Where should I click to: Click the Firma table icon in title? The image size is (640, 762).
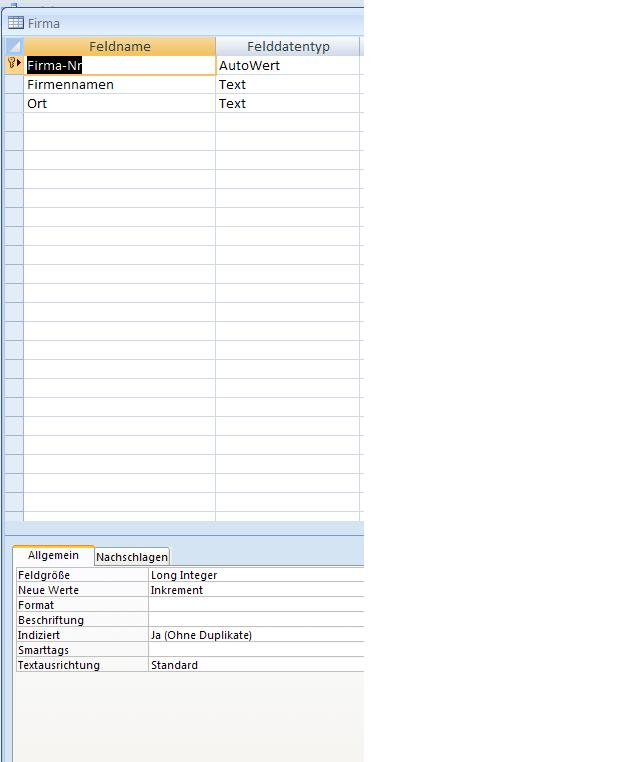click(16, 23)
